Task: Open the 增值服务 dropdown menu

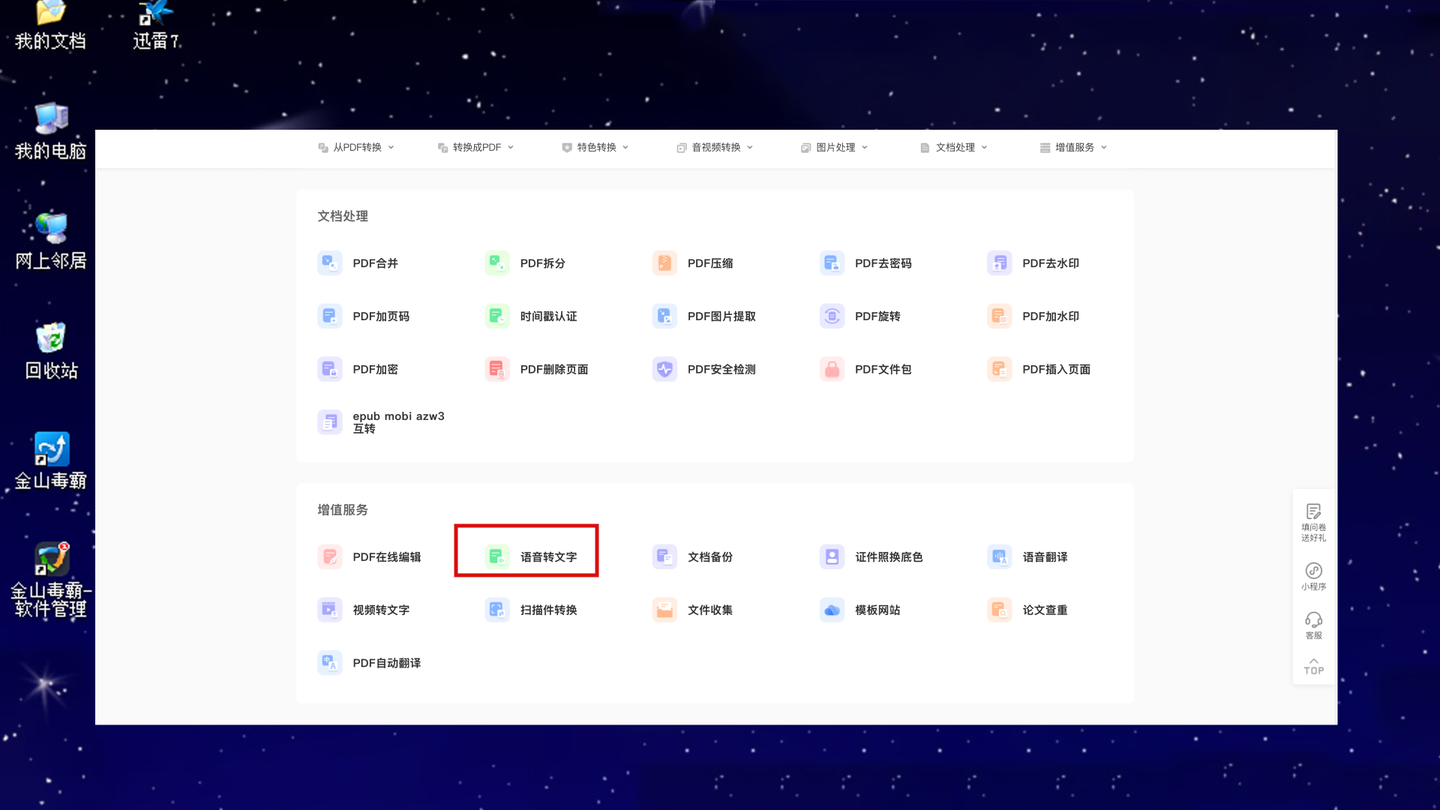Action: [x=1074, y=147]
